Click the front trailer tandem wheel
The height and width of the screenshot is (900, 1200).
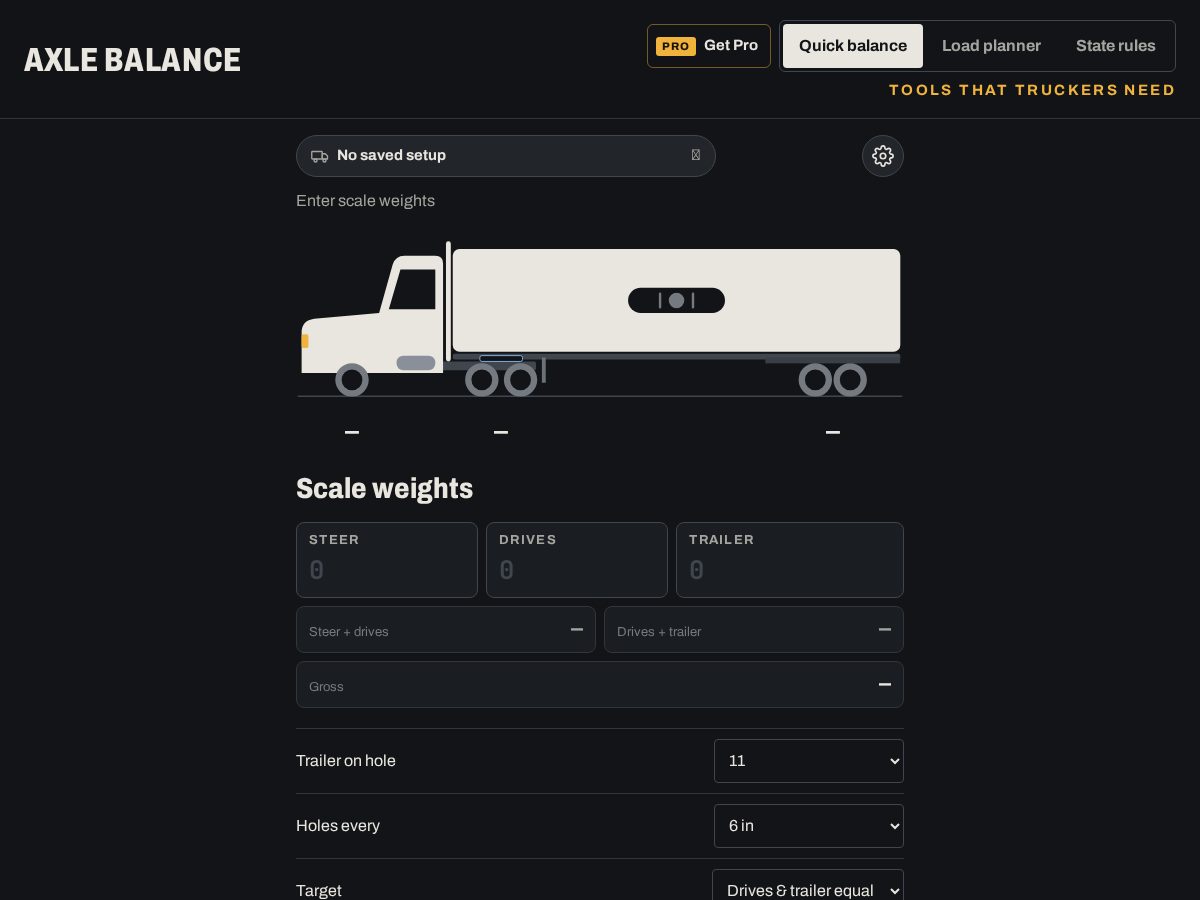point(815,380)
